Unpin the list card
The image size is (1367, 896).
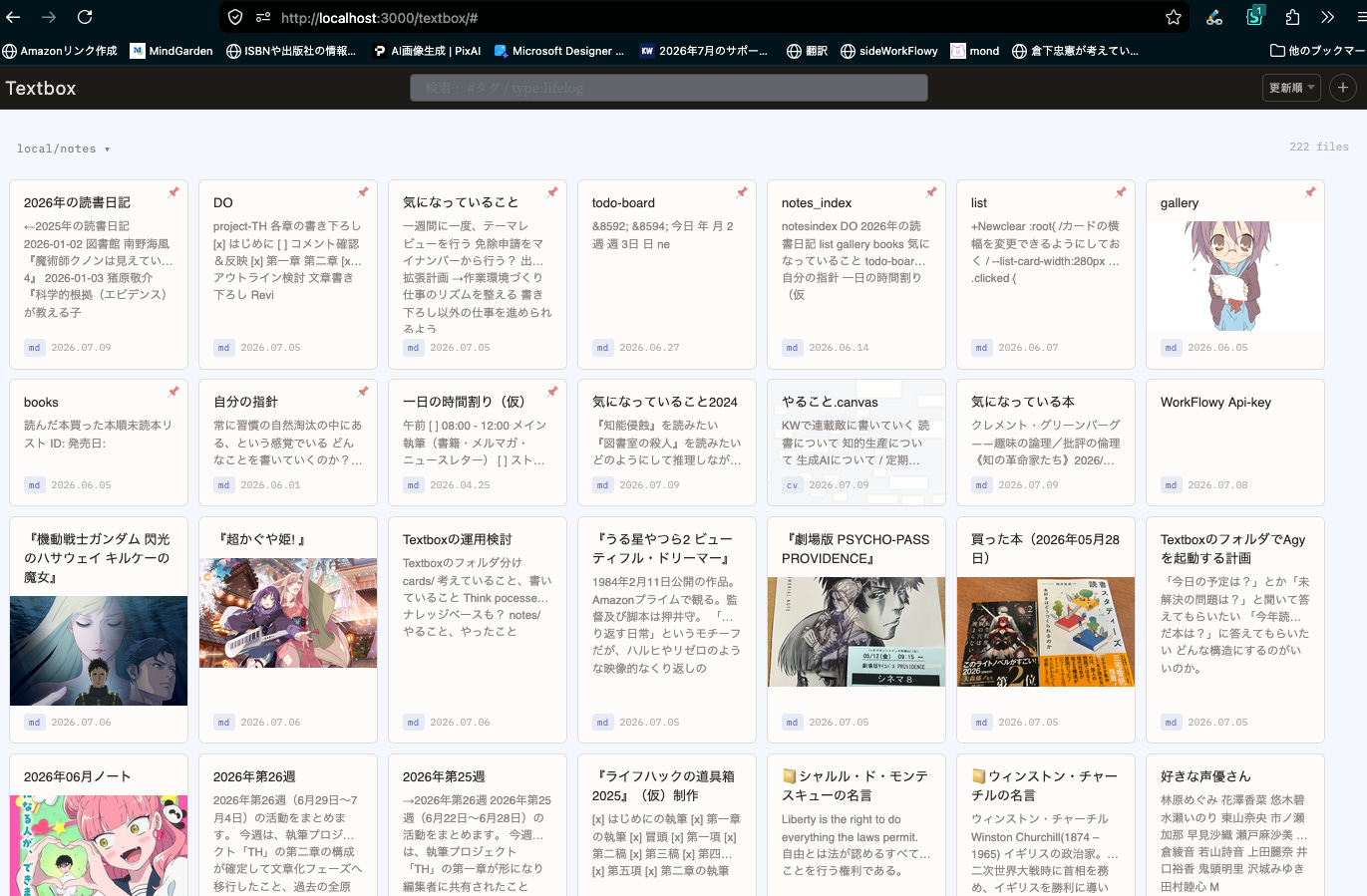tap(1121, 192)
